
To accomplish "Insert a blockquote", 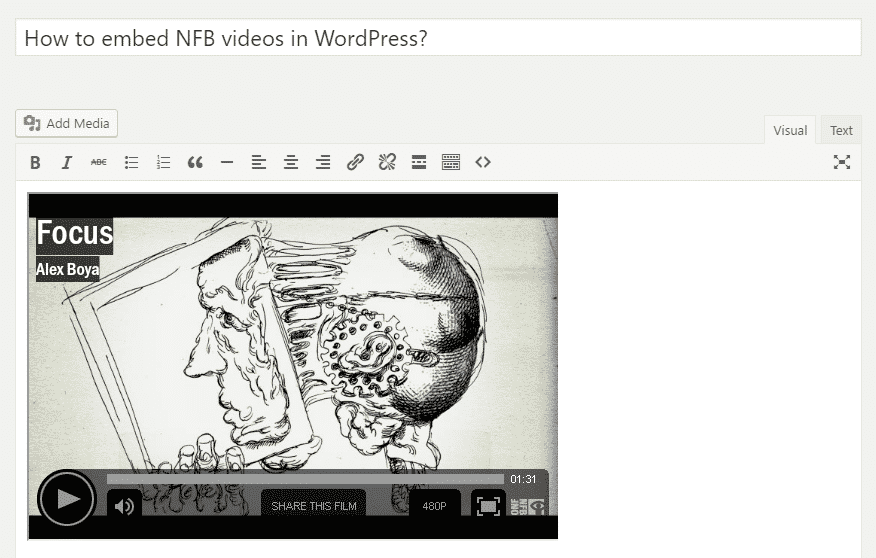I will [x=195, y=163].
